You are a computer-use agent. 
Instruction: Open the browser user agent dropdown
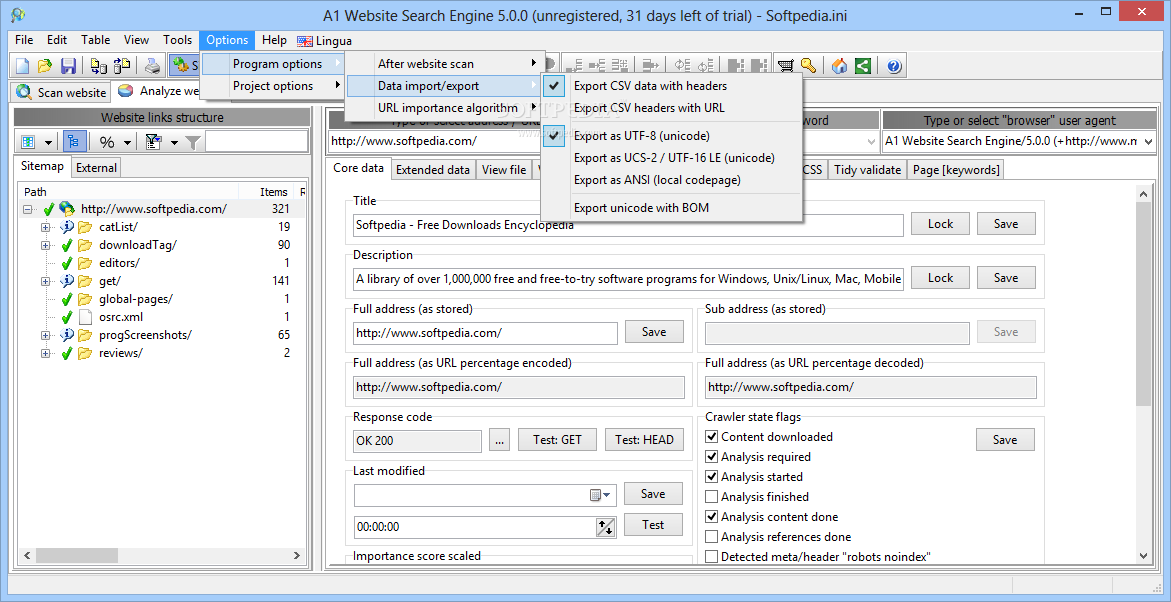[x=1148, y=141]
